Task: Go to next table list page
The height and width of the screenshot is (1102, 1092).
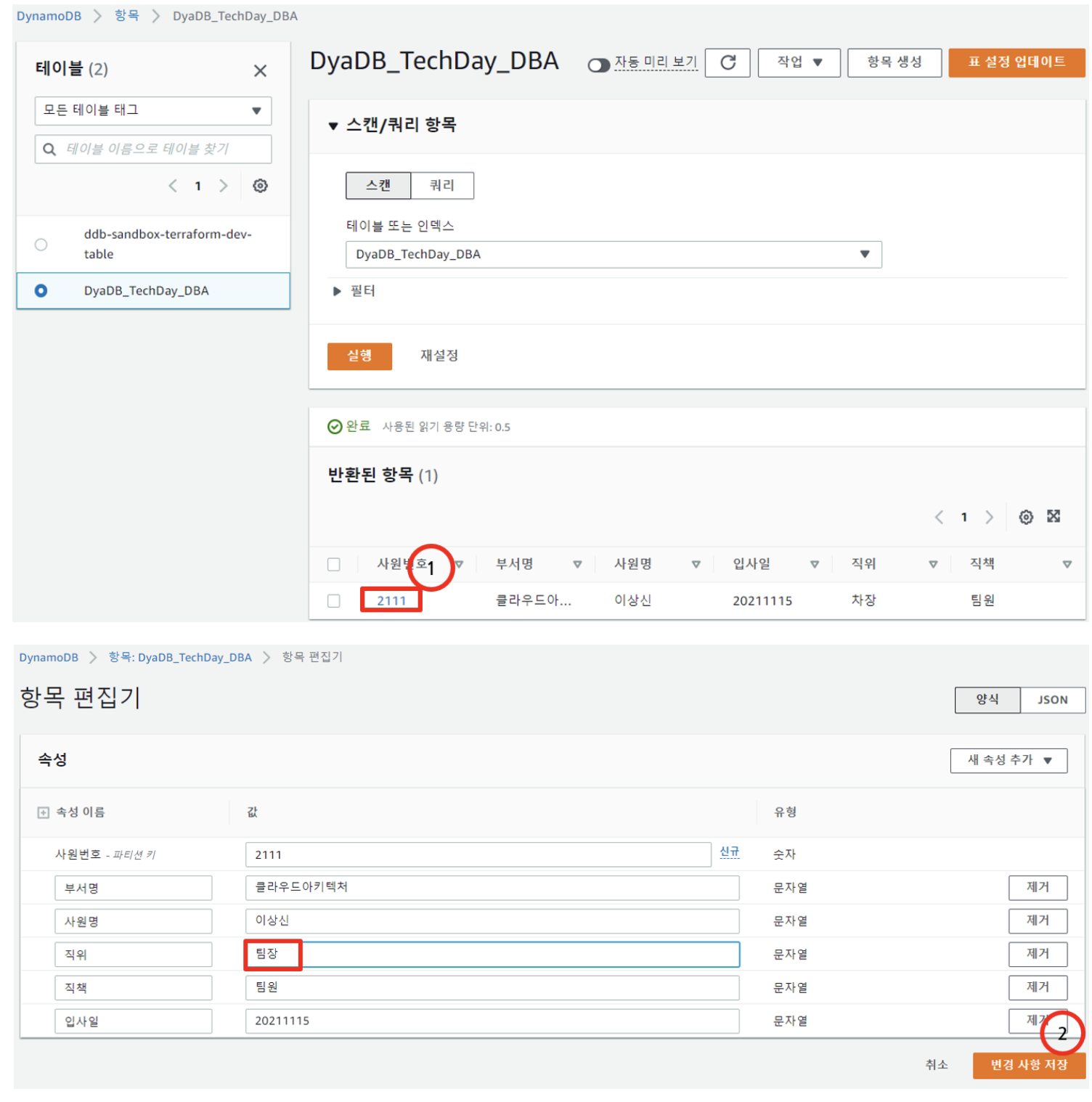Action: point(224,186)
